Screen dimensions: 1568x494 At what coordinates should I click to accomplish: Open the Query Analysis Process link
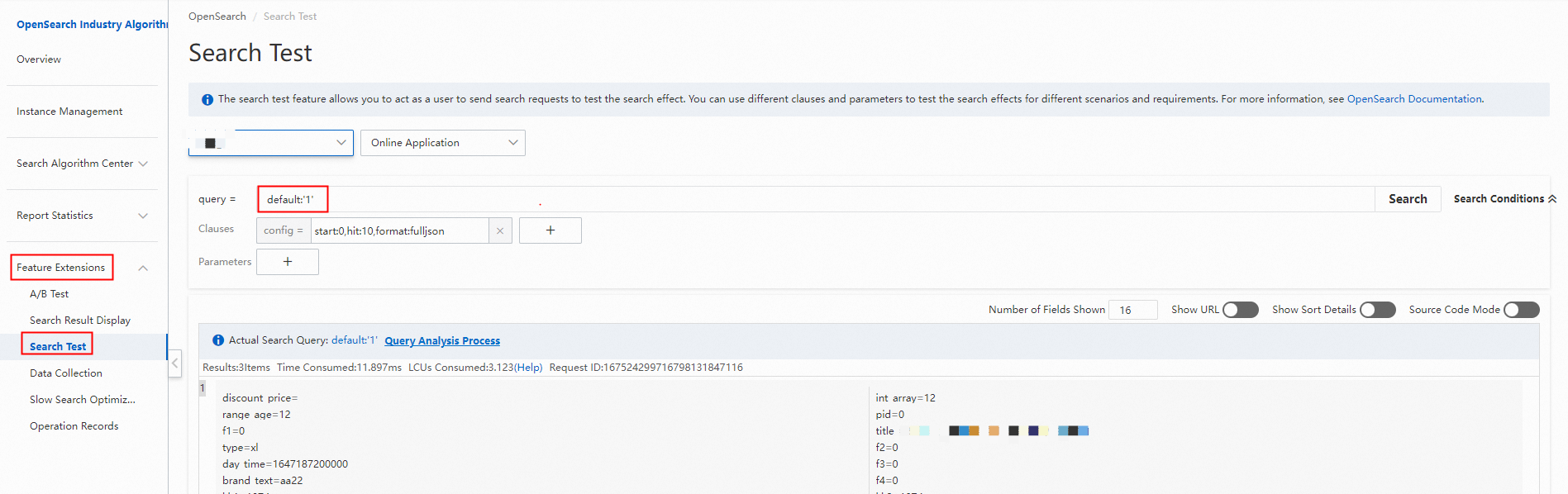point(442,340)
